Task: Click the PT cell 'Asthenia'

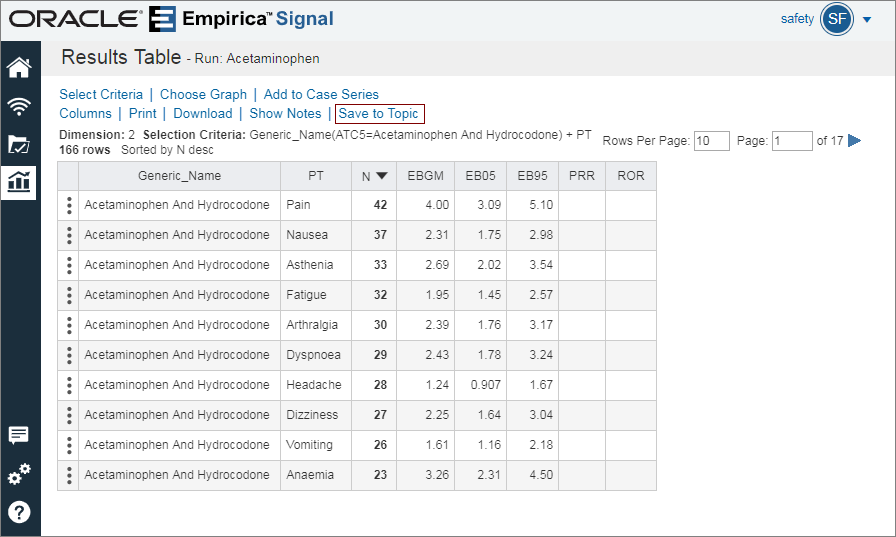Action: click(x=316, y=265)
